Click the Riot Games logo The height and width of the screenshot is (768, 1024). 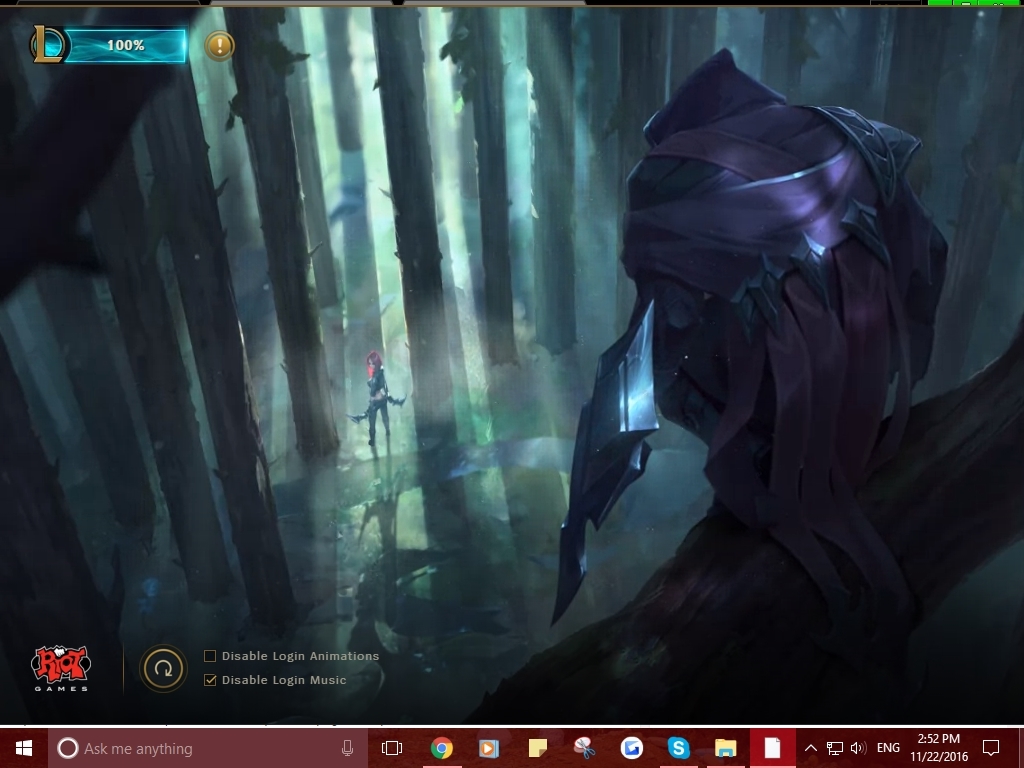[61, 668]
